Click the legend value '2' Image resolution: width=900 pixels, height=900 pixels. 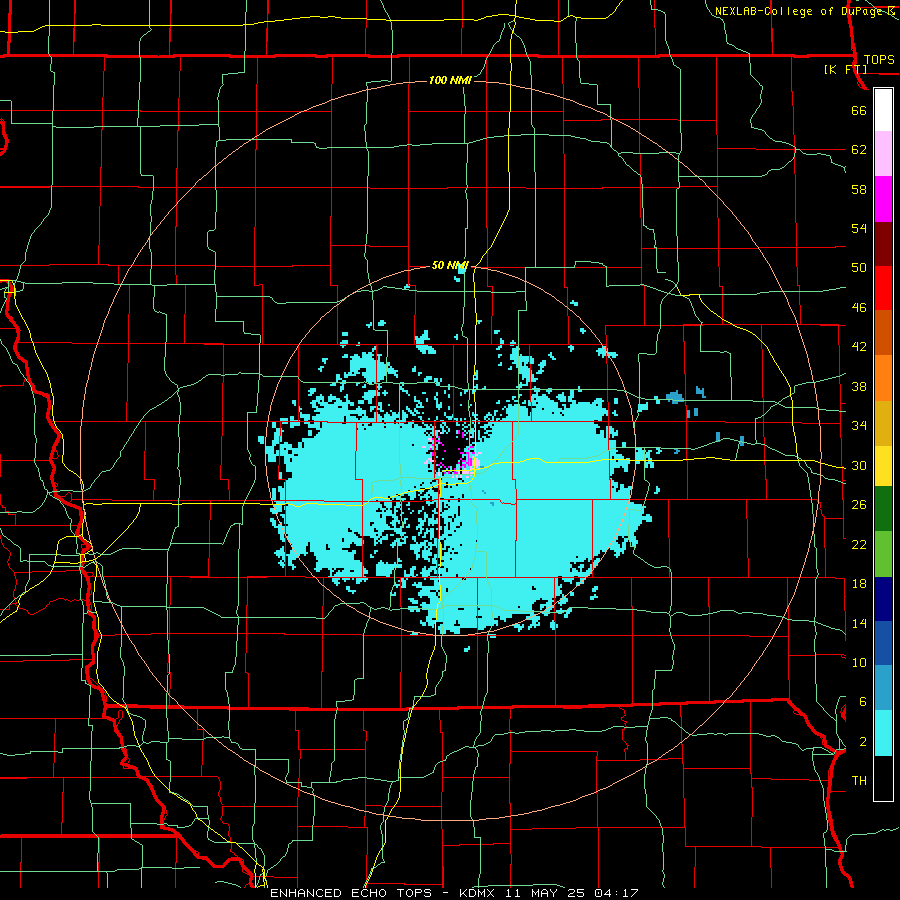[862, 742]
